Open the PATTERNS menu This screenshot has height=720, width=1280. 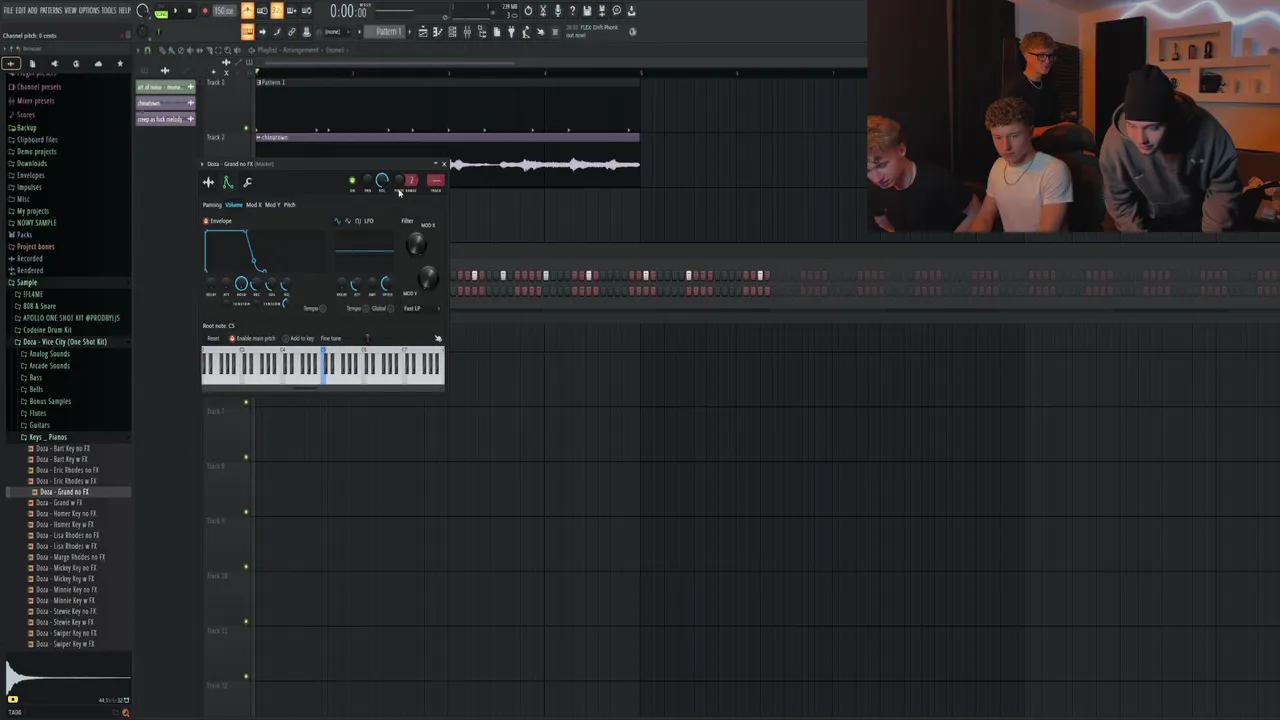[x=51, y=10]
